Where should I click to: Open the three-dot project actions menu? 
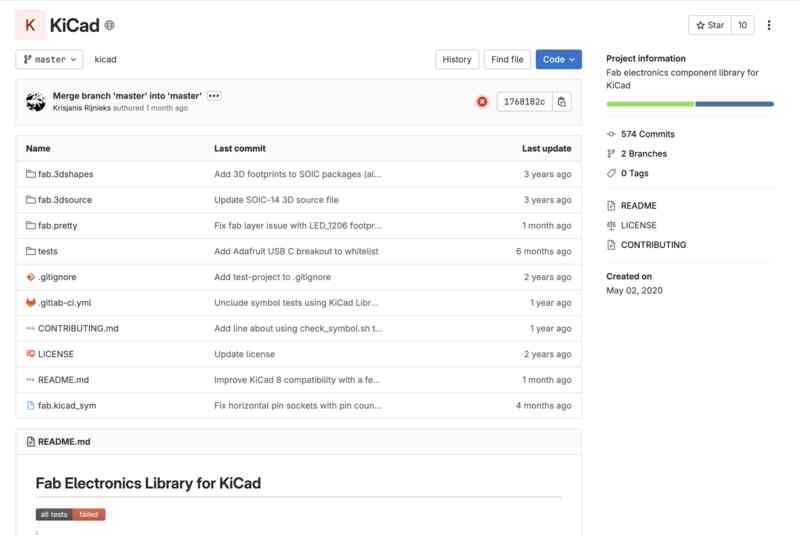pos(768,25)
